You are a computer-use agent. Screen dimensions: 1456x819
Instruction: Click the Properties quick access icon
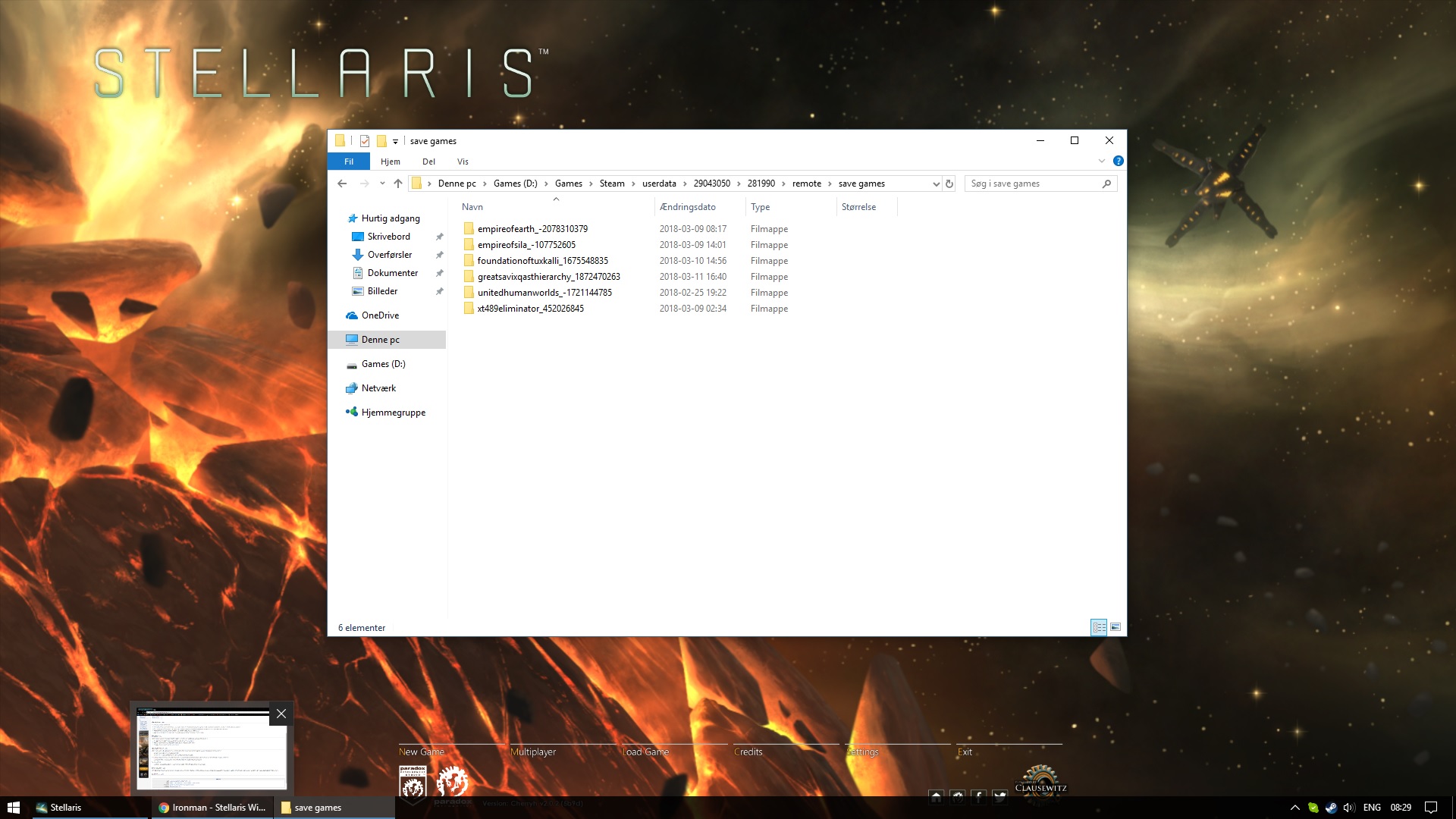(x=365, y=141)
